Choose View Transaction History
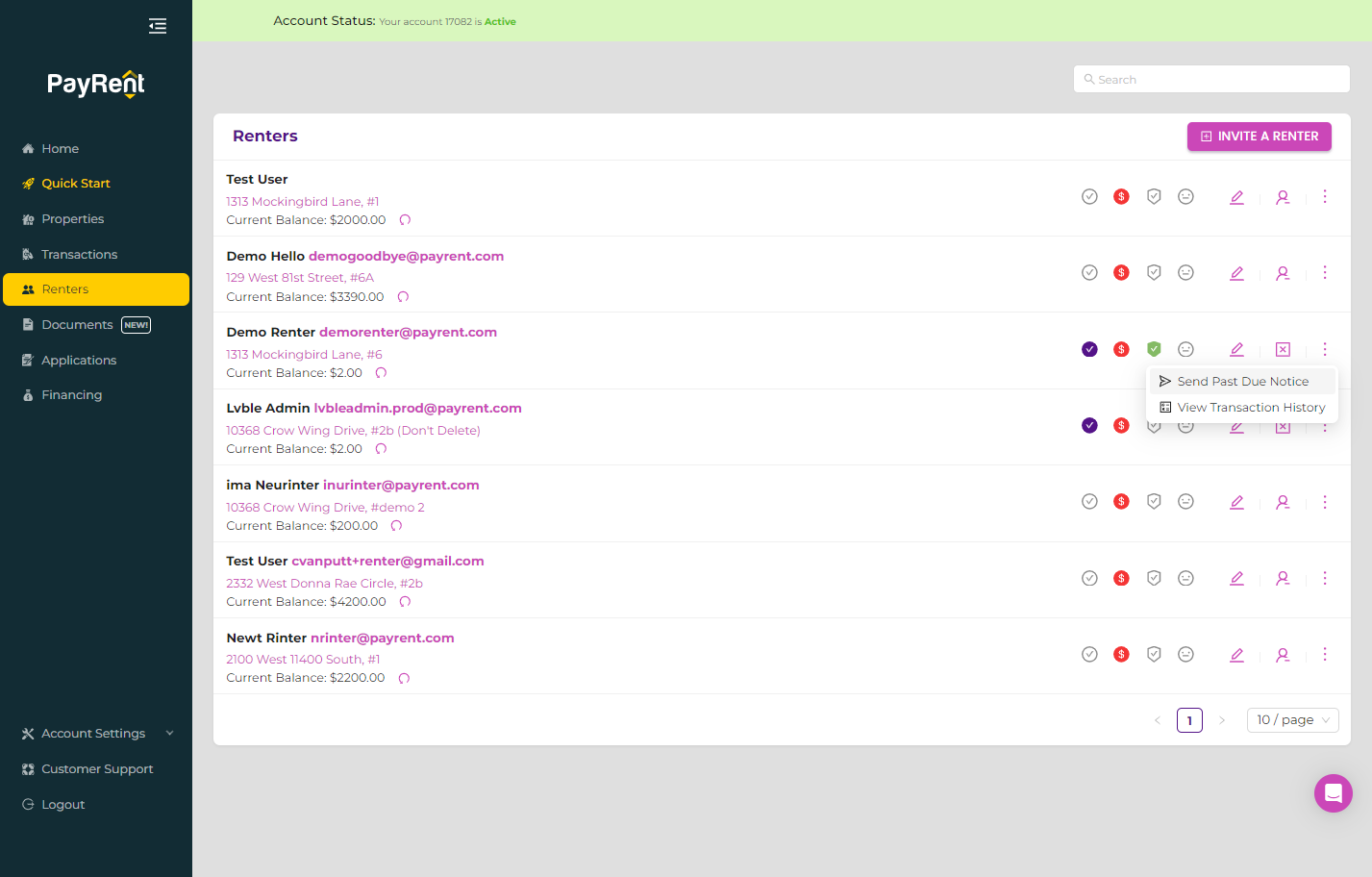Viewport: 1372px width, 877px height. pyautogui.click(x=1242, y=408)
